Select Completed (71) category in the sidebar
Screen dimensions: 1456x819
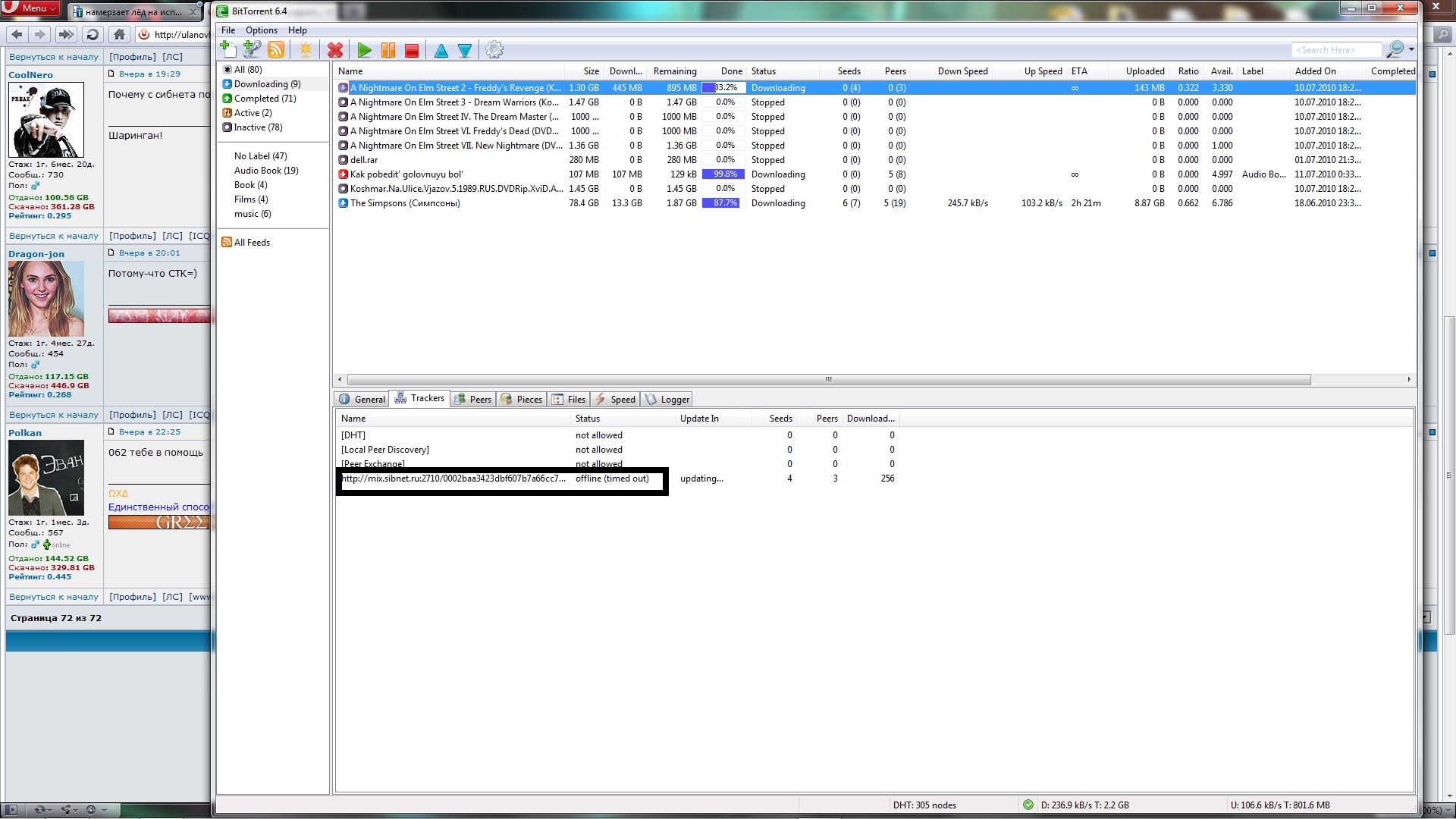[x=264, y=99]
